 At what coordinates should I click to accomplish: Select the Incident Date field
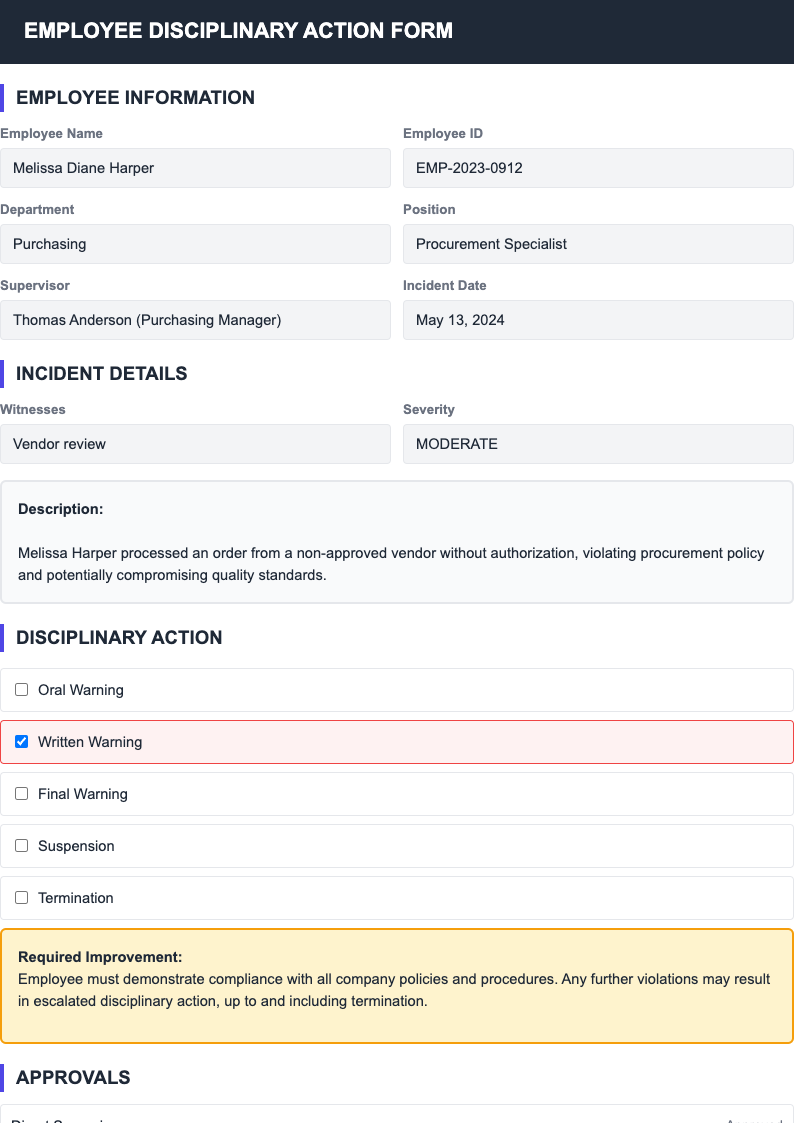click(597, 320)
